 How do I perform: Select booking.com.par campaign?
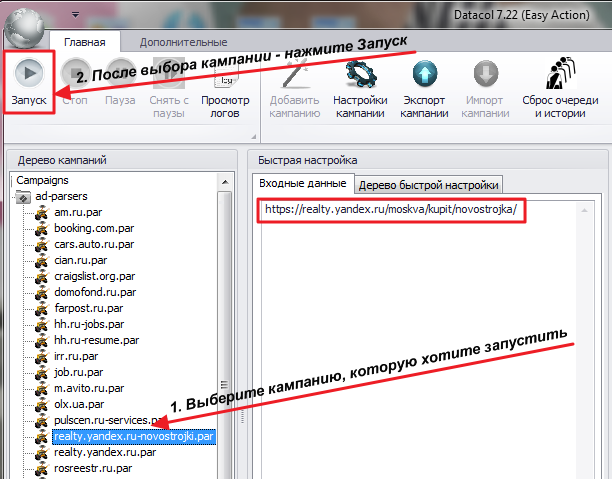tap(94, 228)
